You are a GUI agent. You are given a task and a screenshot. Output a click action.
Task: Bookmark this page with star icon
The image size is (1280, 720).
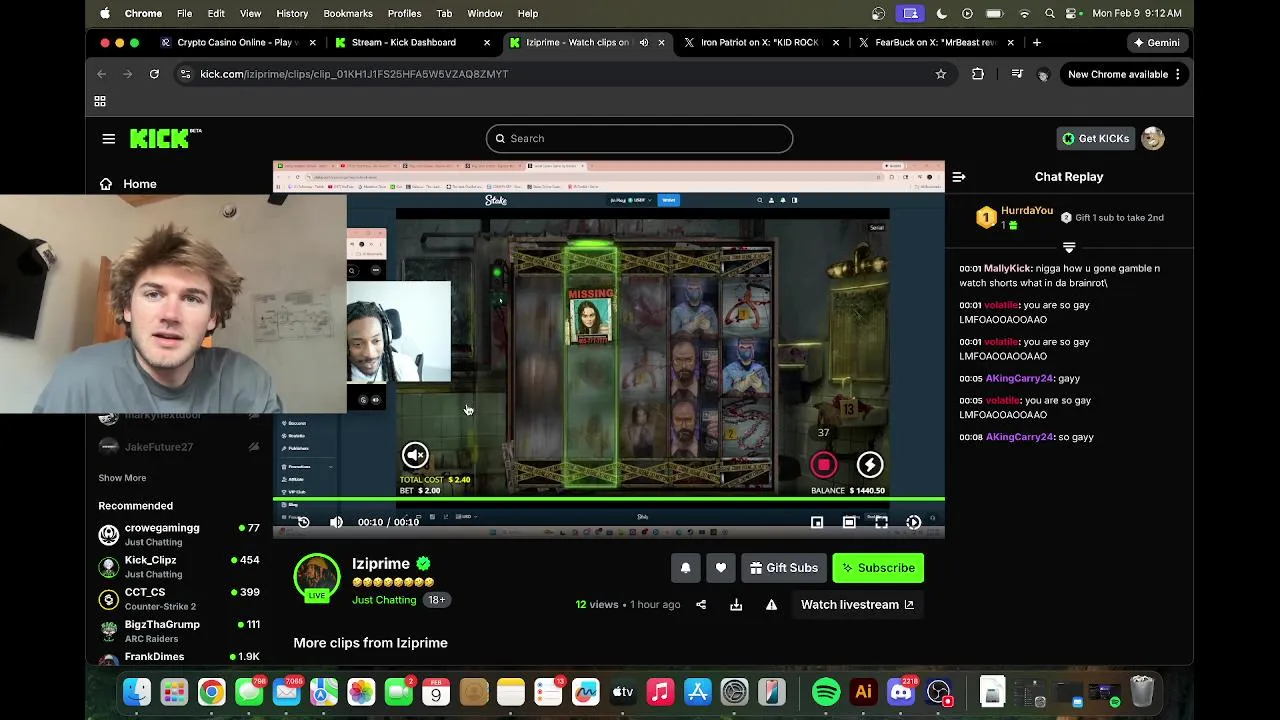pos(941,74)
